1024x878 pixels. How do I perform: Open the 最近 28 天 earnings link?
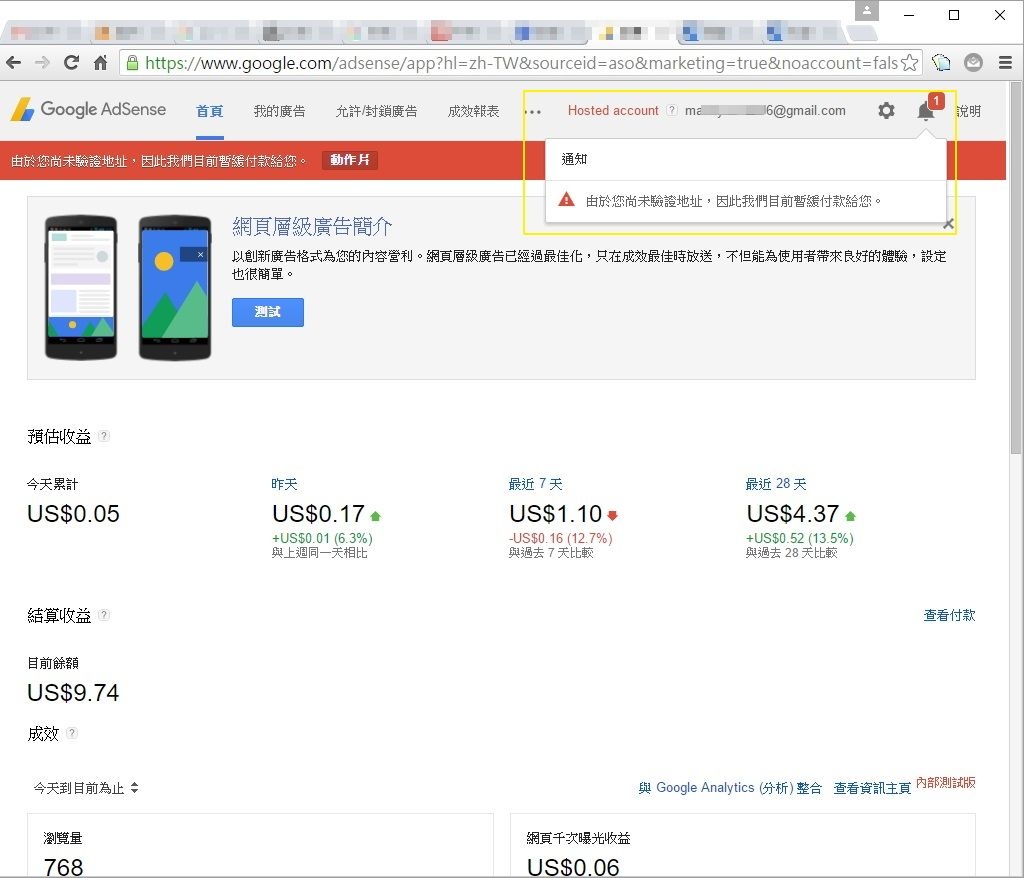(776, 484)
